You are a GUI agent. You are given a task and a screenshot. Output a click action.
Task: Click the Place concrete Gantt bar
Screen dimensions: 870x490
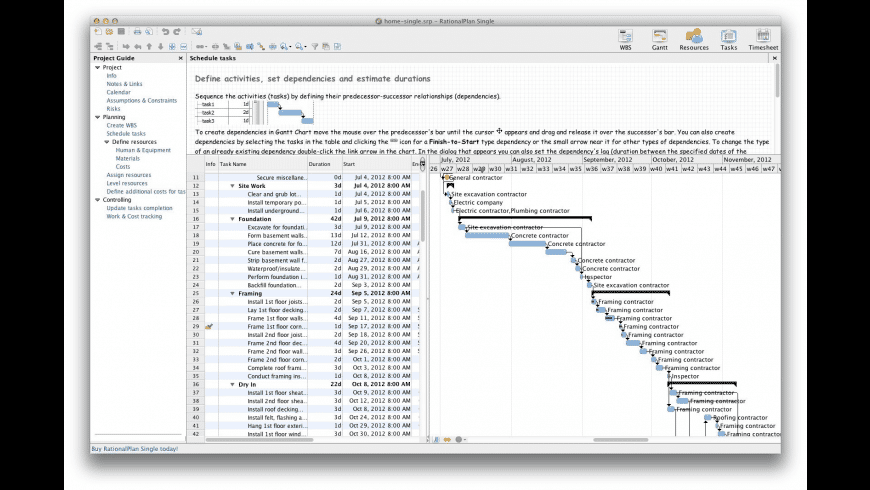tap(527, 244)
